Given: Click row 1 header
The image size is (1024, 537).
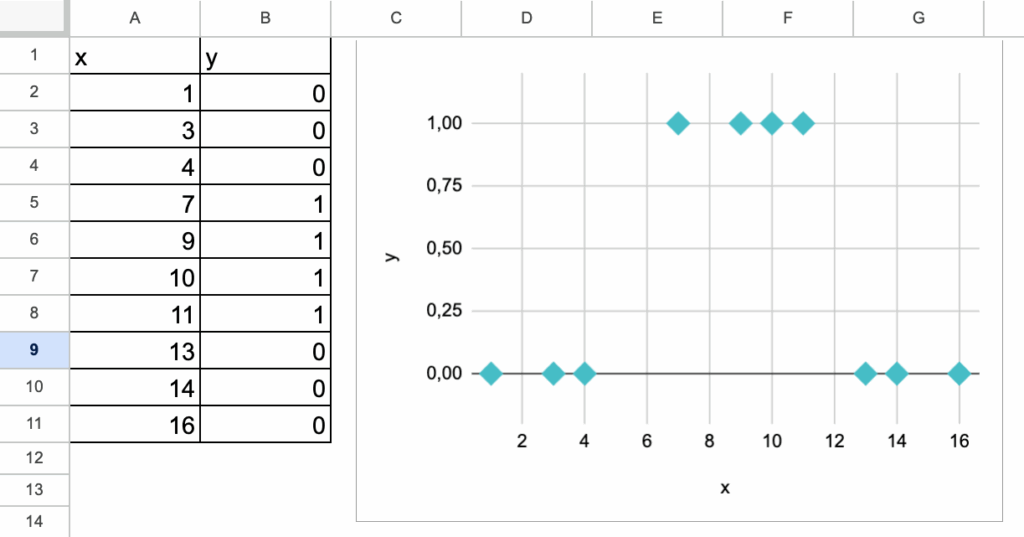Looking at the screenshot, I should 34,56.
